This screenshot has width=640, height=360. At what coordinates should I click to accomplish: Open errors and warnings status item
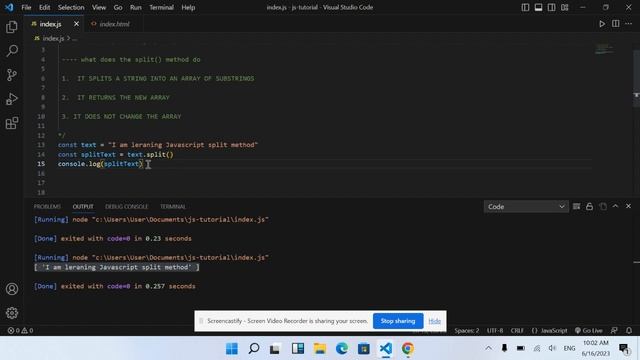click(x=20, y=331)
